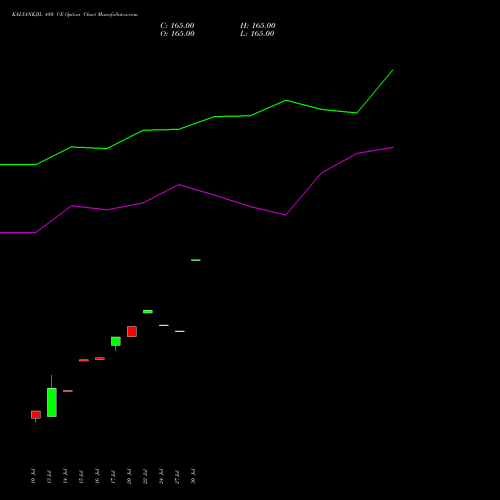Select the high value 'H: 165.00'
This screenshot has height=500, width=500.
[x=258, y=26]
